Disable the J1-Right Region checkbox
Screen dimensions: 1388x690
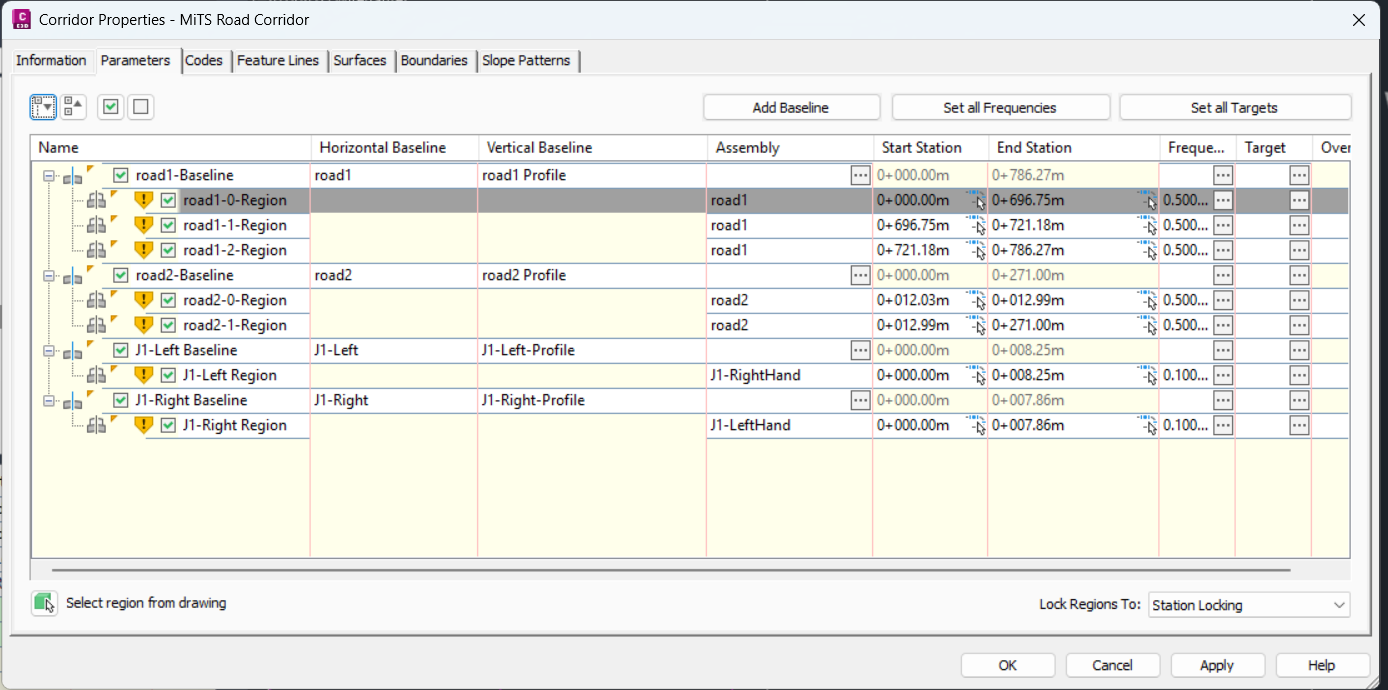pos(168,425)
